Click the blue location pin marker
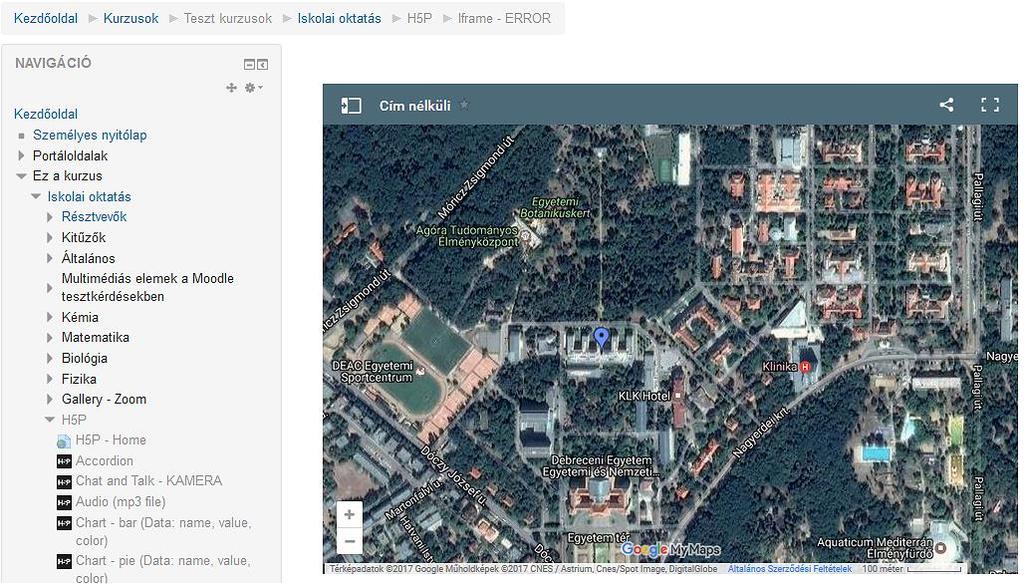The height and width of the screenshot is (584, 1024). (601, 338)
